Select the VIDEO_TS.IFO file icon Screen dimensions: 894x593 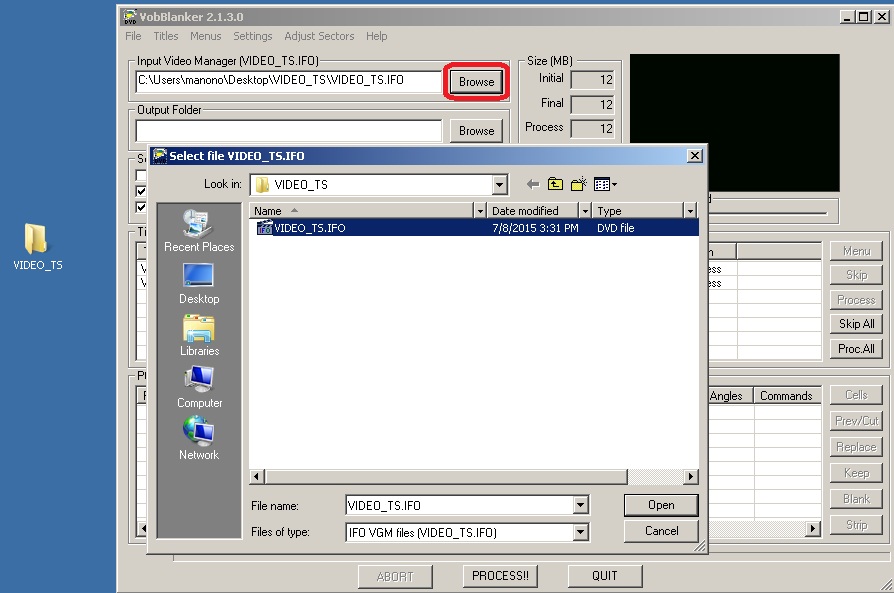(x=264, y=228)
